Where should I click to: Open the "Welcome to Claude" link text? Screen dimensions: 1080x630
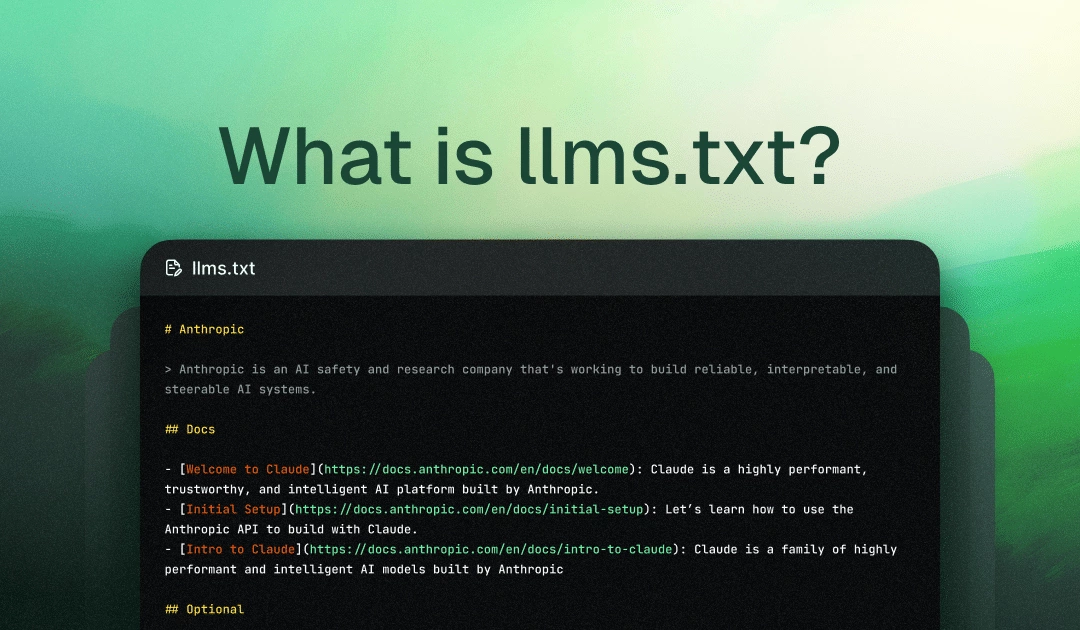[x=236, y=469]
